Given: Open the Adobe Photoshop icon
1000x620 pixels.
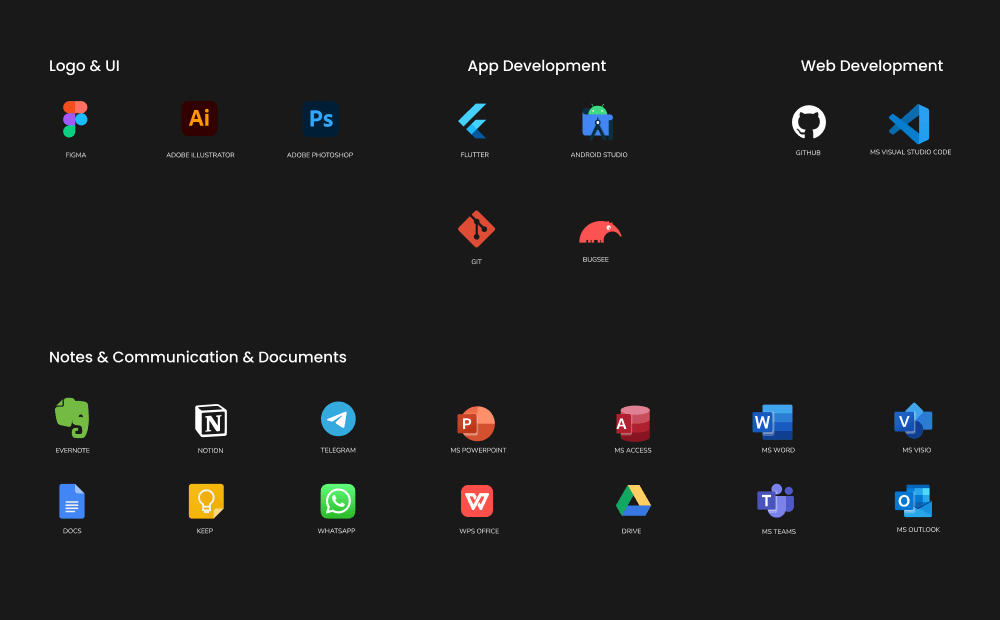Looking at the screenshot, I should coord(320,119).
